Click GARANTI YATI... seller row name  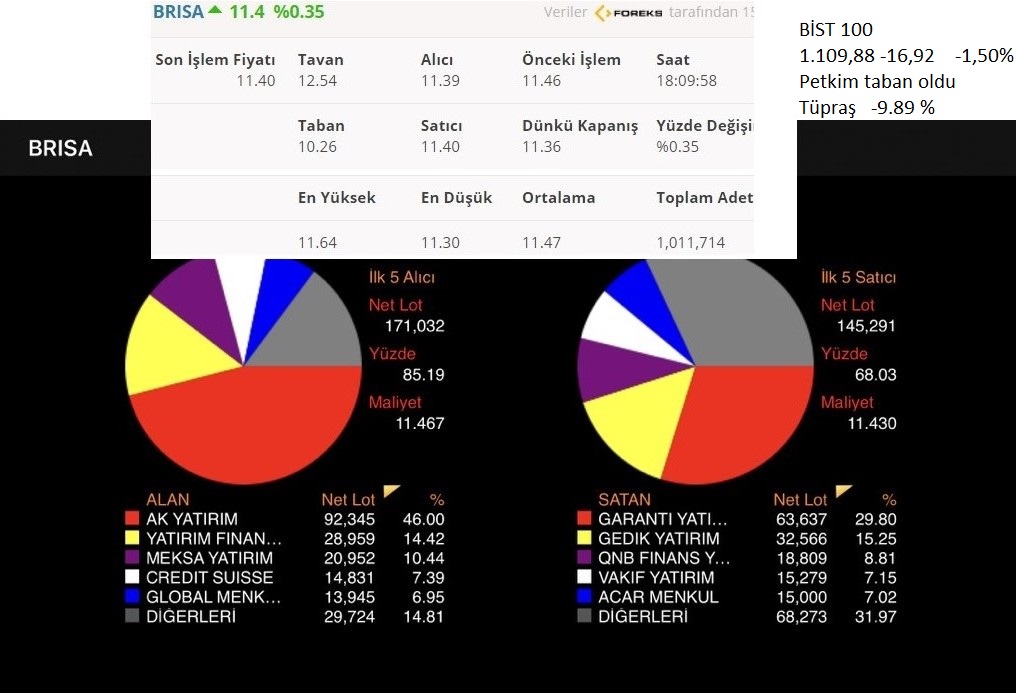(x=663, y=519)
